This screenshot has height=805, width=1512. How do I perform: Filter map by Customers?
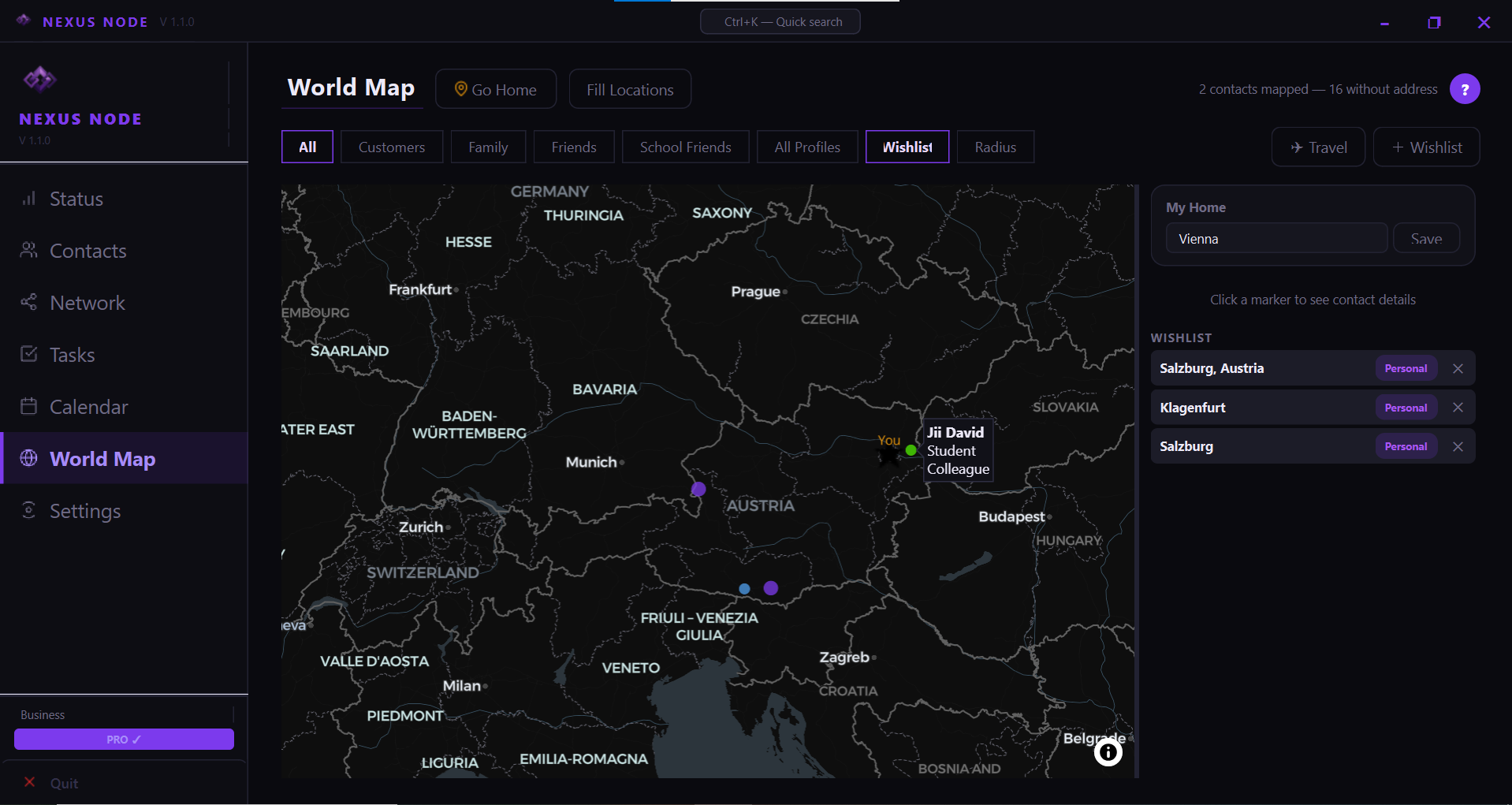(x=392, y=147)
